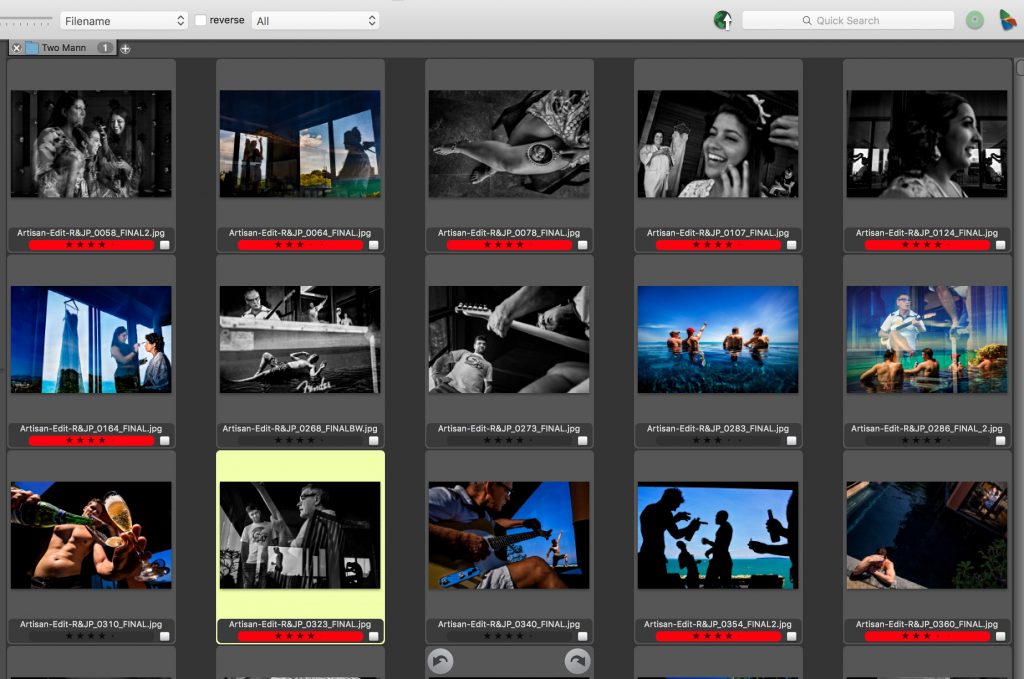Select the 0064_FINAL window reflection thumbnail
Viewport: 1024px width, 679px height.
(300, 144)
